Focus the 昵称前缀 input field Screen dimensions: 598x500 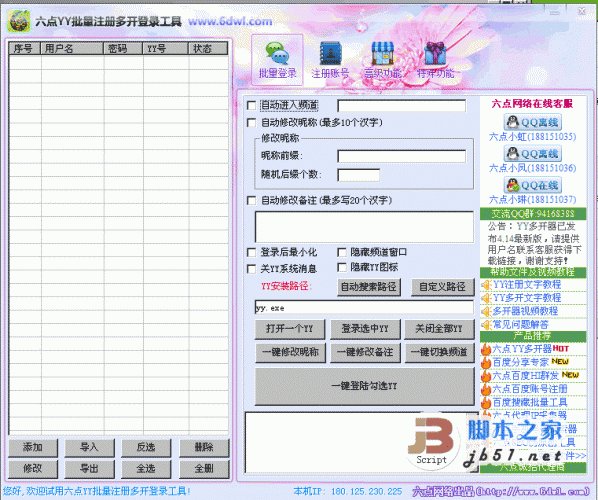point(402,156)
